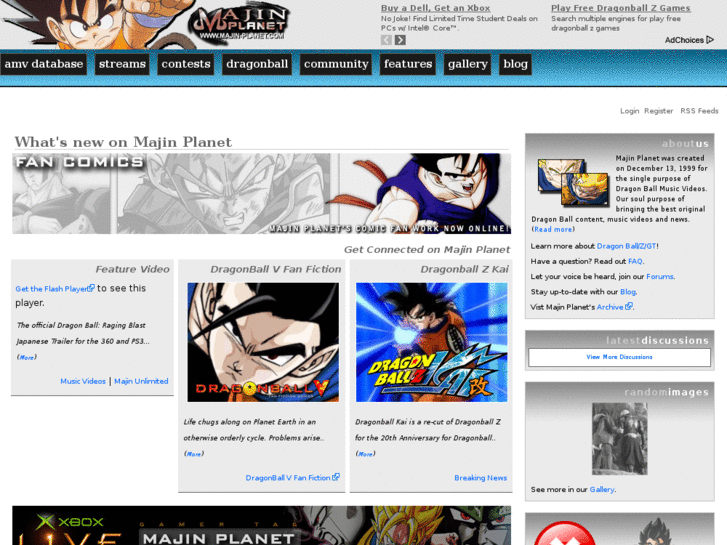Viewport: 727px width, 545px height.
Task: Click the DragonBall V image
Action: (263, 342)
